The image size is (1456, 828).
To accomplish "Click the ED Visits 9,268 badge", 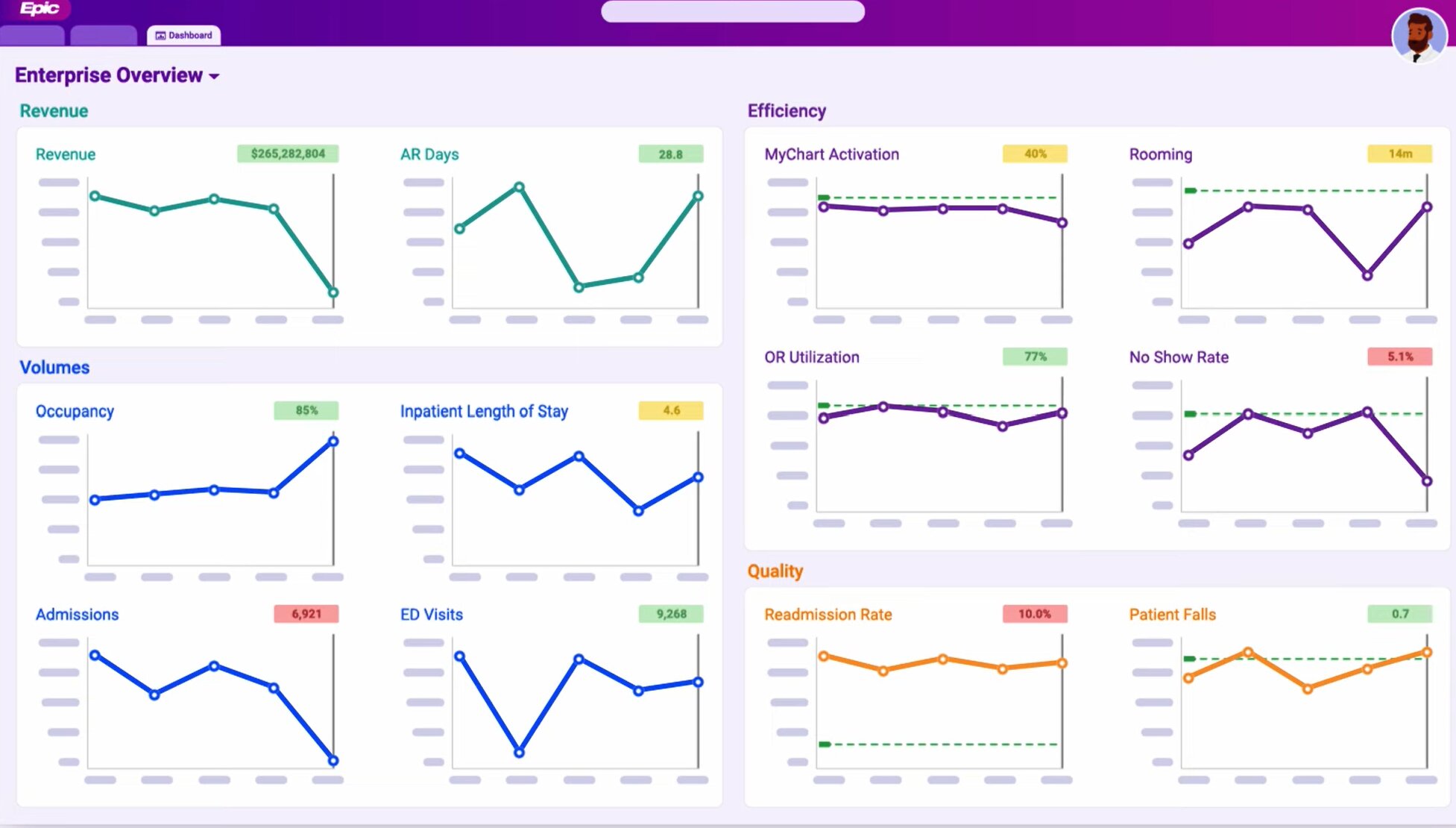I will coord(670,614).
